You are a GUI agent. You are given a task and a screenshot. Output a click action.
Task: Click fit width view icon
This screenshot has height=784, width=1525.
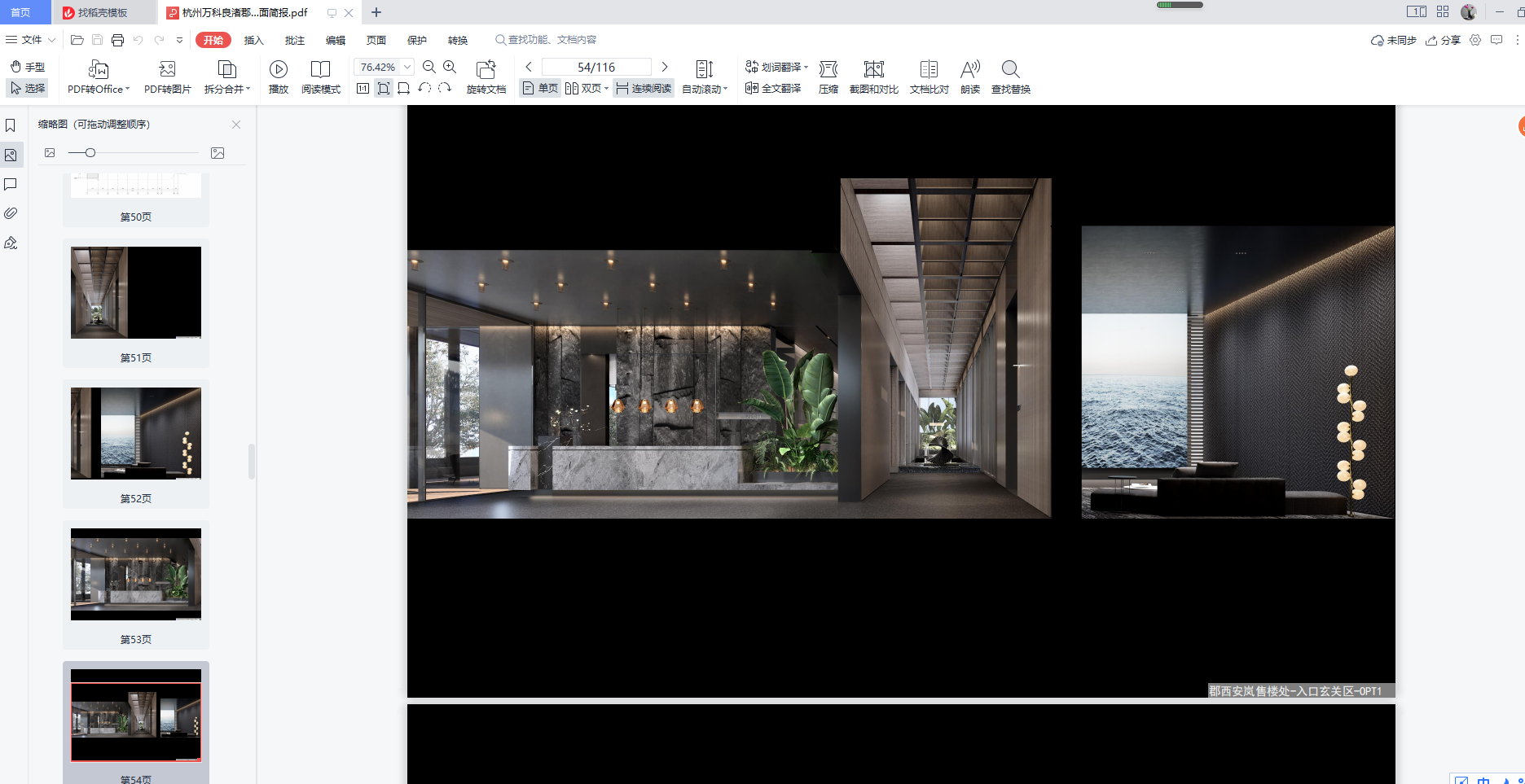click(404, 88)
